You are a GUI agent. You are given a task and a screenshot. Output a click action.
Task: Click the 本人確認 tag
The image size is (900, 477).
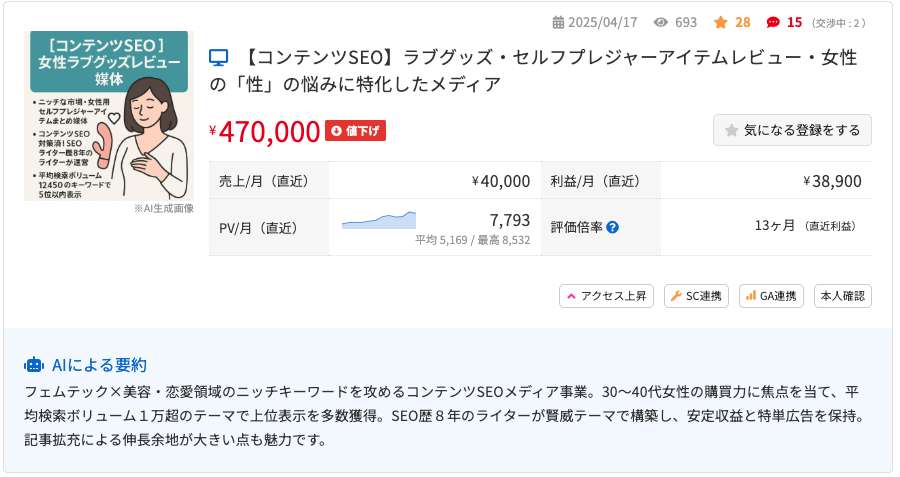tap(842, 296)
